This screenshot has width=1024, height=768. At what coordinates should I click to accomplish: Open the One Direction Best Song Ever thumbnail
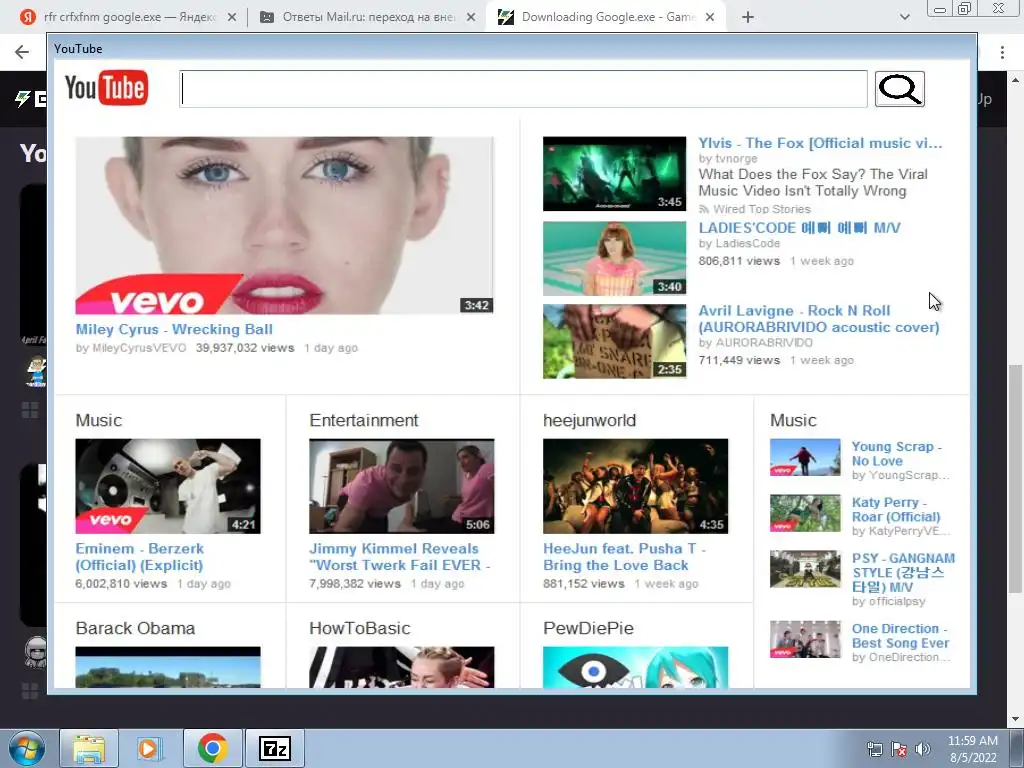pos(805,639)
